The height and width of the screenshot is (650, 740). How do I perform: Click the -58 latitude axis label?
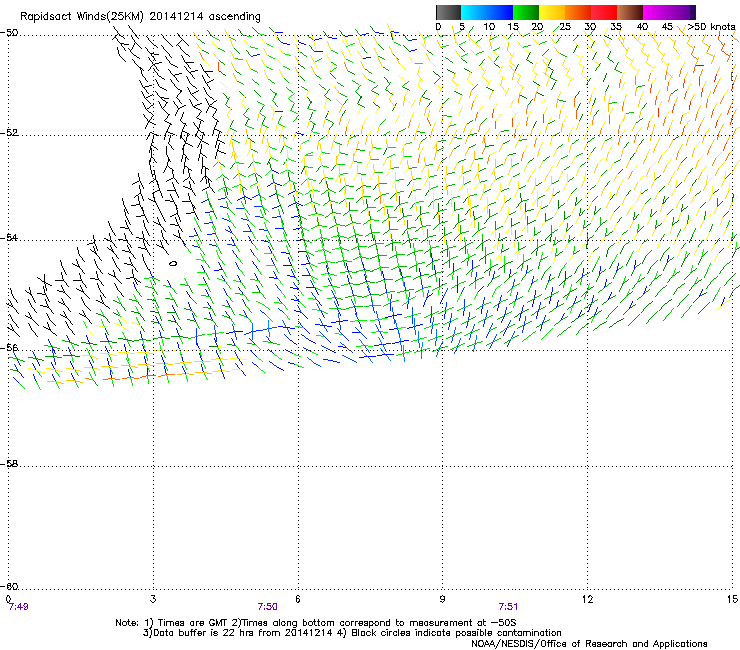(x=10, y=464)
